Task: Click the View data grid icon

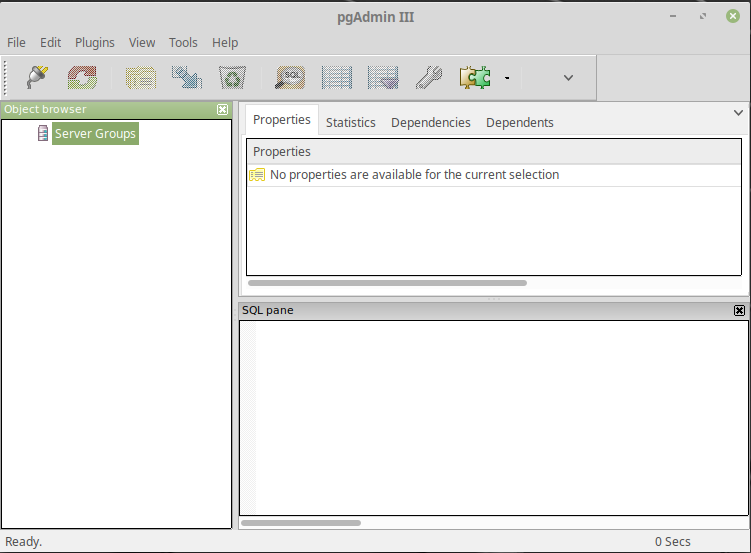Action: (x=337, y=78)
